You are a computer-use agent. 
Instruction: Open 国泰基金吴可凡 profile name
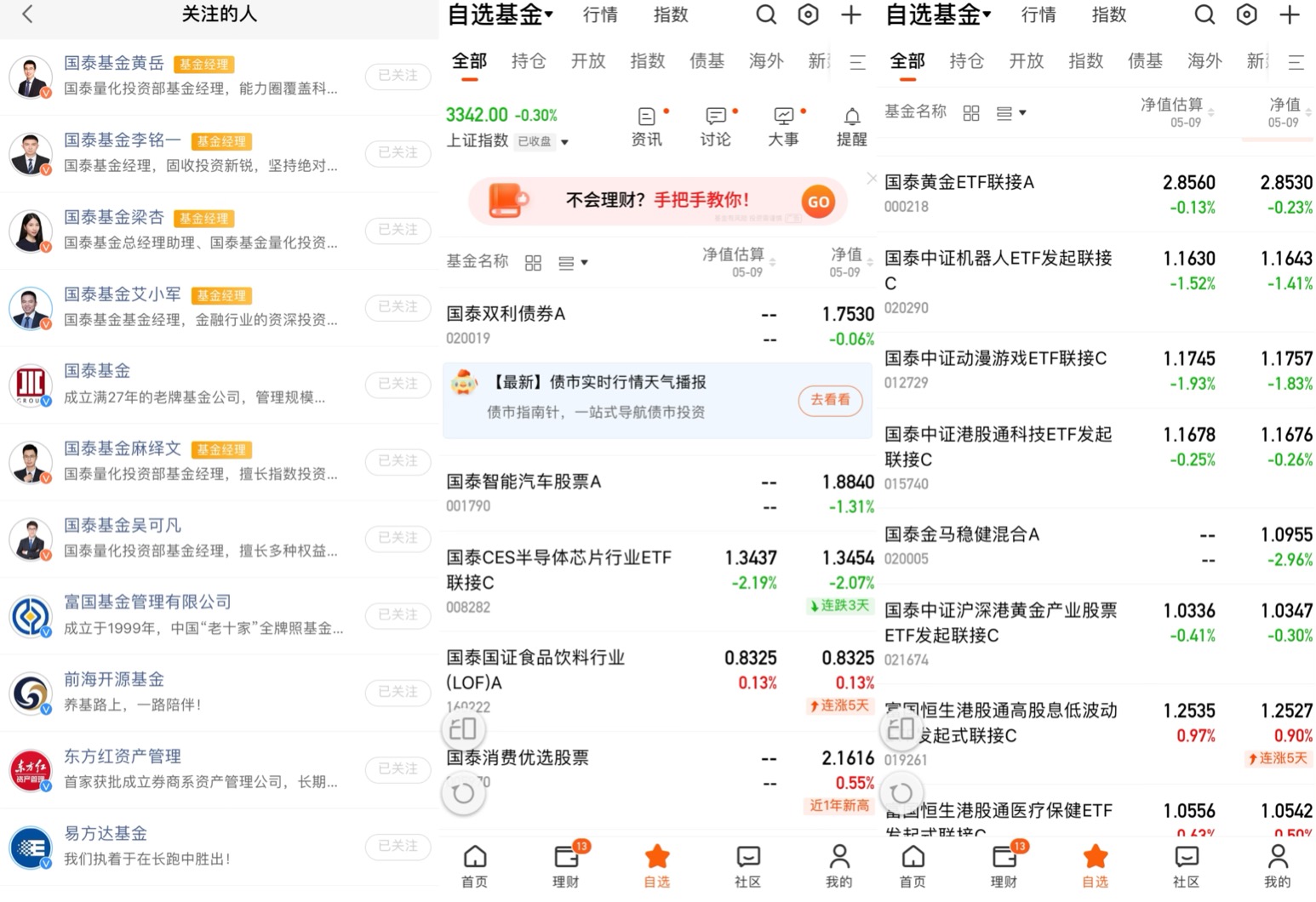123,525
